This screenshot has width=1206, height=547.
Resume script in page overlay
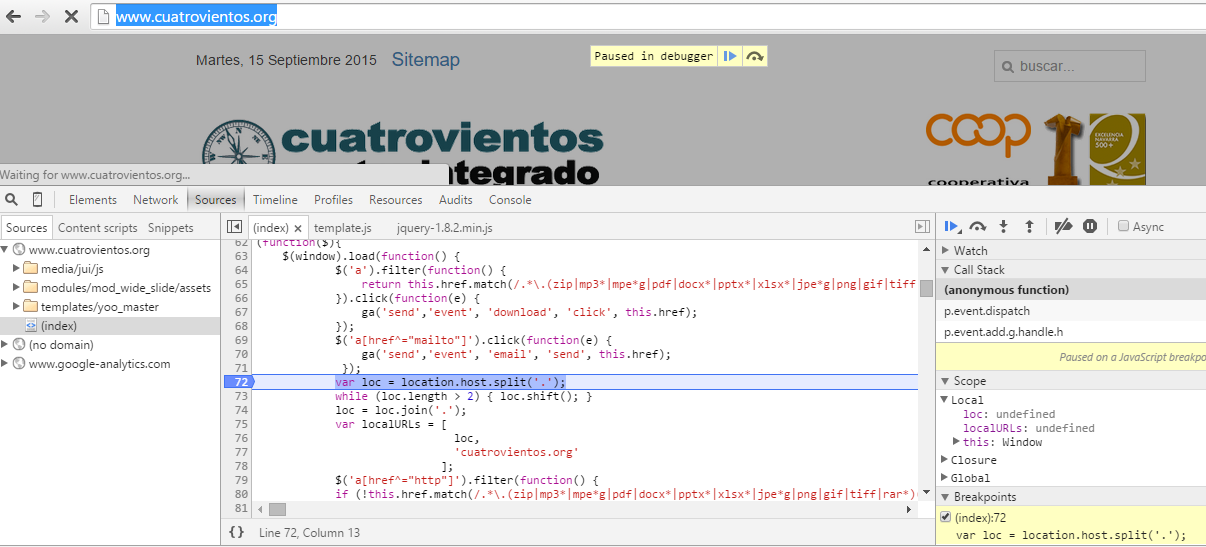[x=731, y=56]
